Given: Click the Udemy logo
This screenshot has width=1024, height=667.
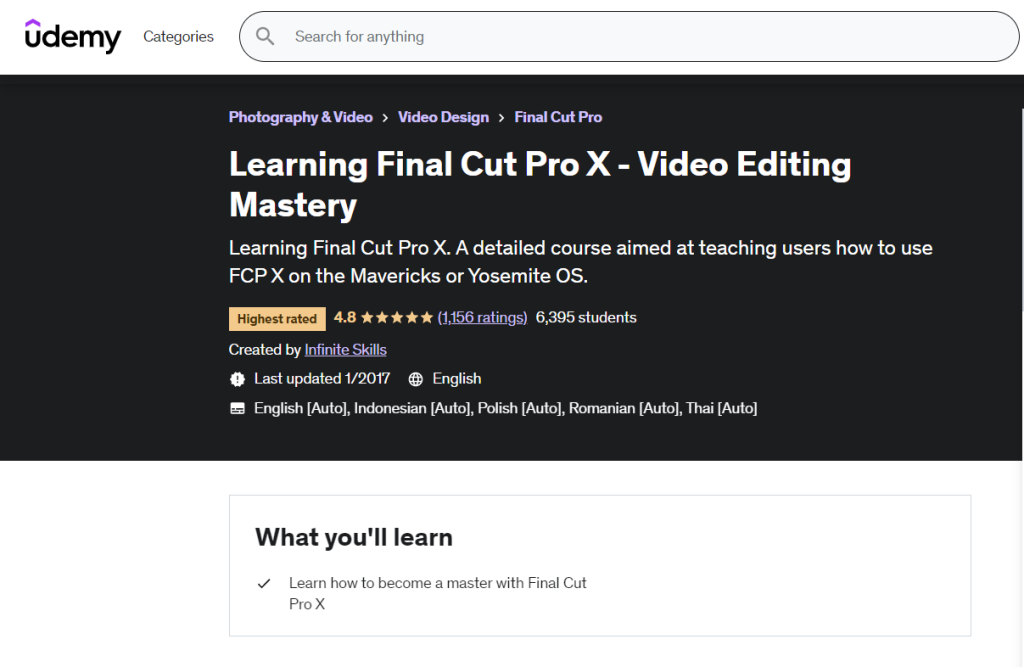Looking at the screenshot, I should (x=72, y=36).
